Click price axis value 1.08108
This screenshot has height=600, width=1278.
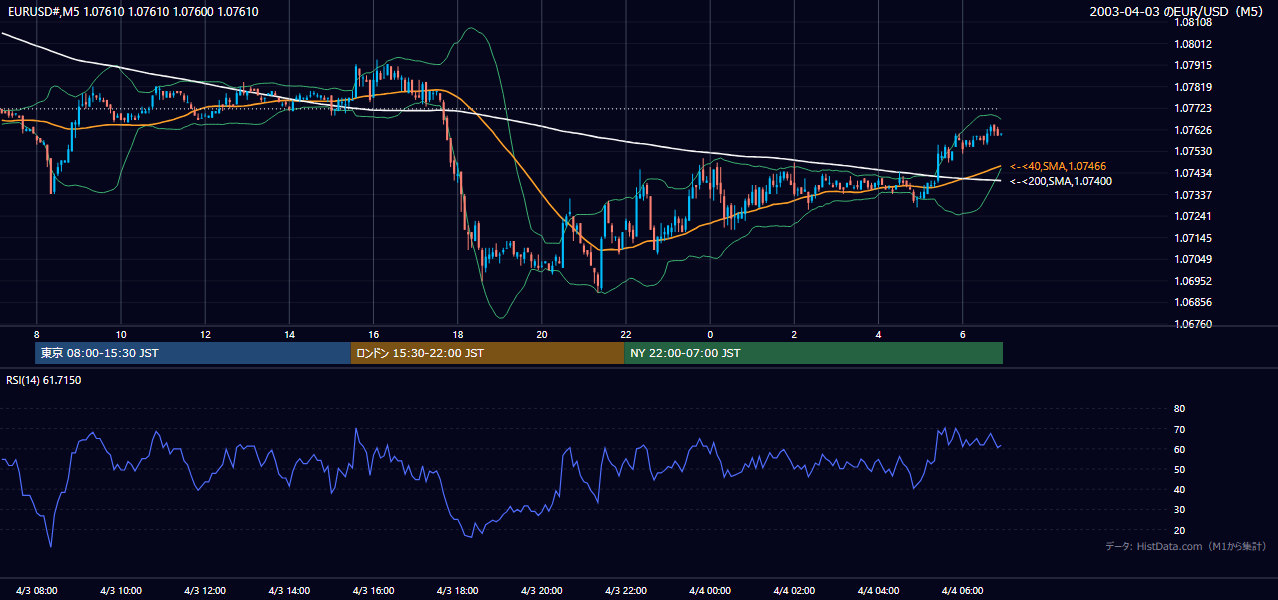click(x=1192, y=22)
